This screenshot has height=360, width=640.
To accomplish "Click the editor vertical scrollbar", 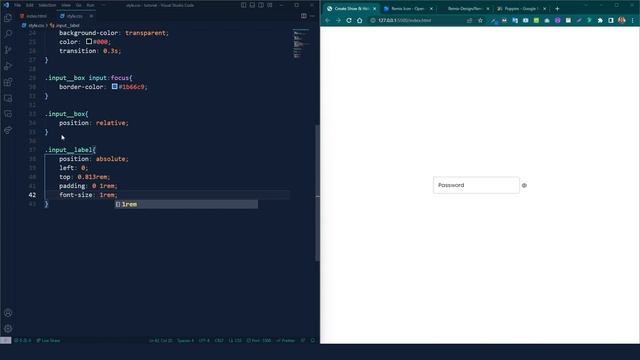I will point(317,193).
